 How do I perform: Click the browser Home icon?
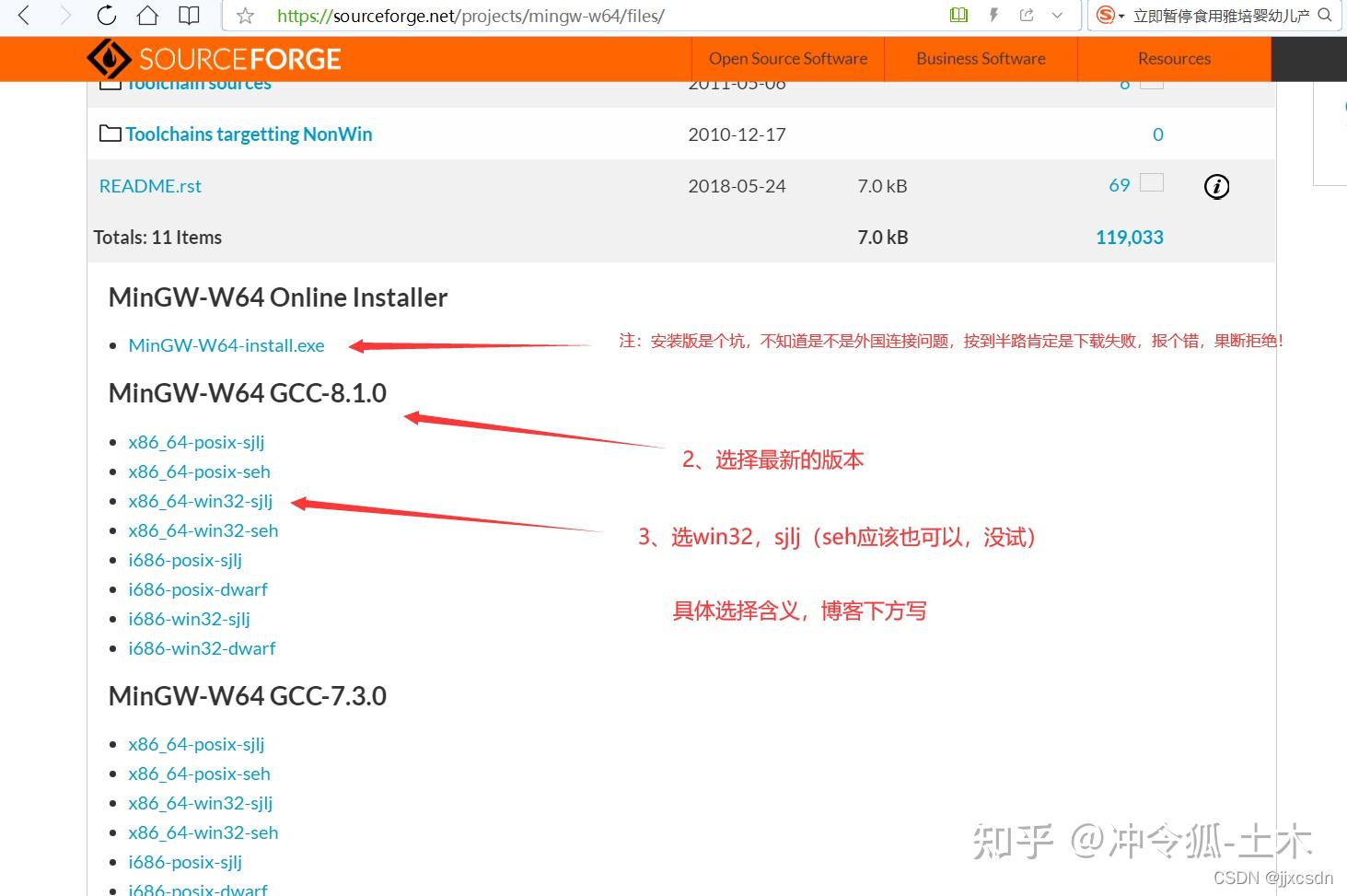[x=146, y=15]
